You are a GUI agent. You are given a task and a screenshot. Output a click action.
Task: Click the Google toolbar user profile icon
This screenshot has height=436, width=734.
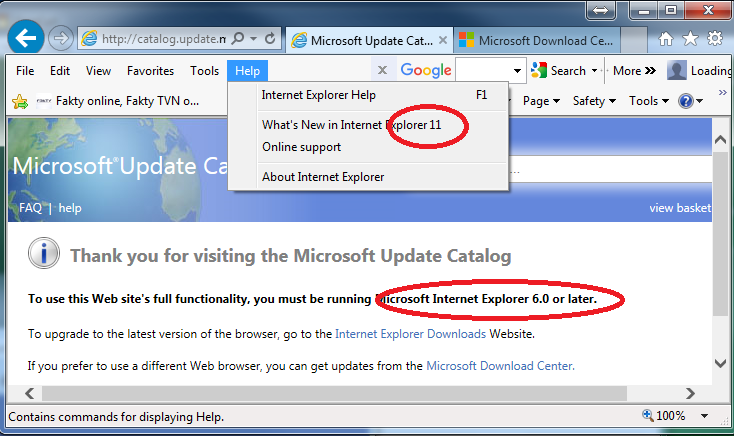[676, 70]
